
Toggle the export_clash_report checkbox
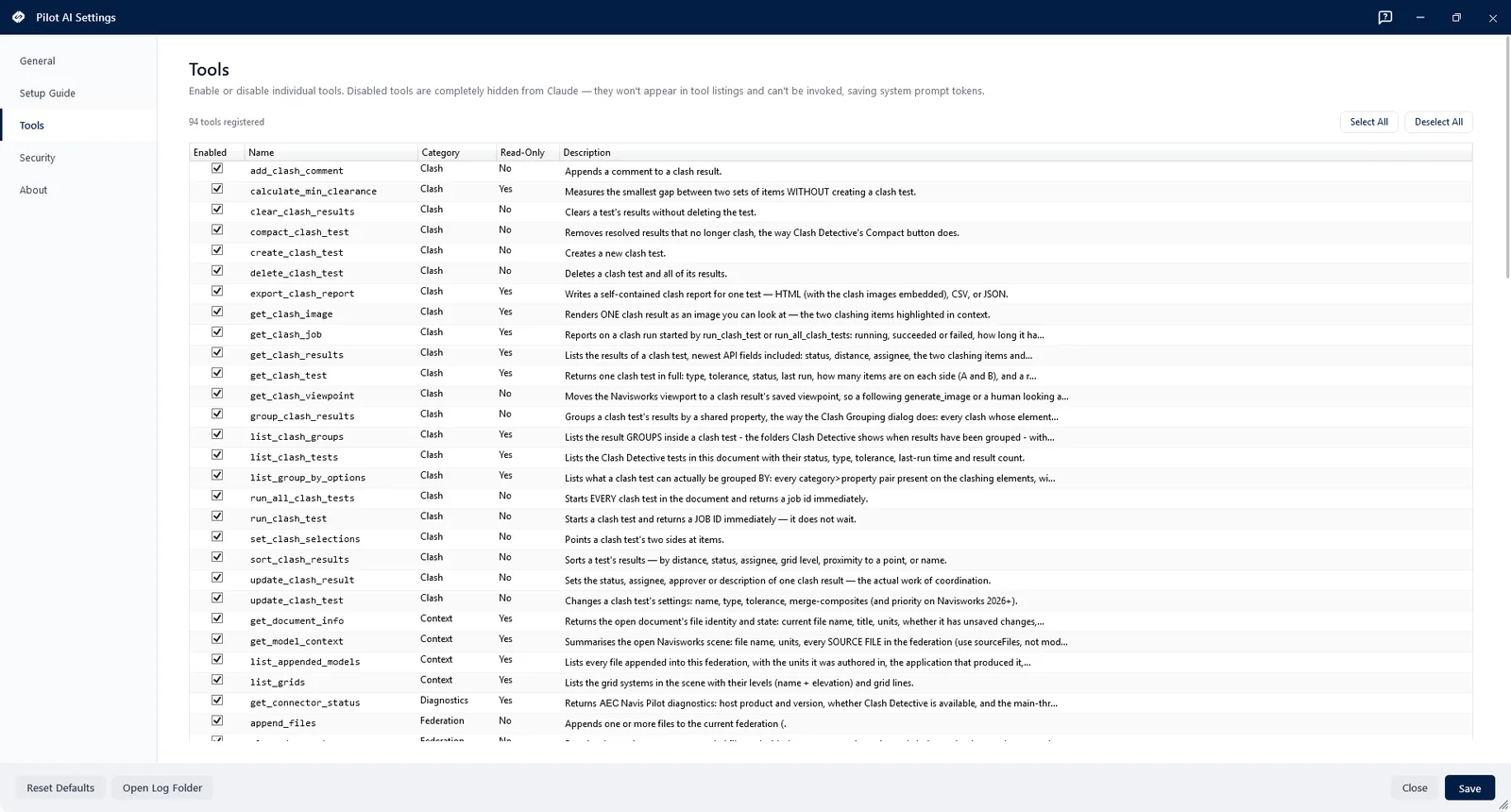tap(217, 292)
